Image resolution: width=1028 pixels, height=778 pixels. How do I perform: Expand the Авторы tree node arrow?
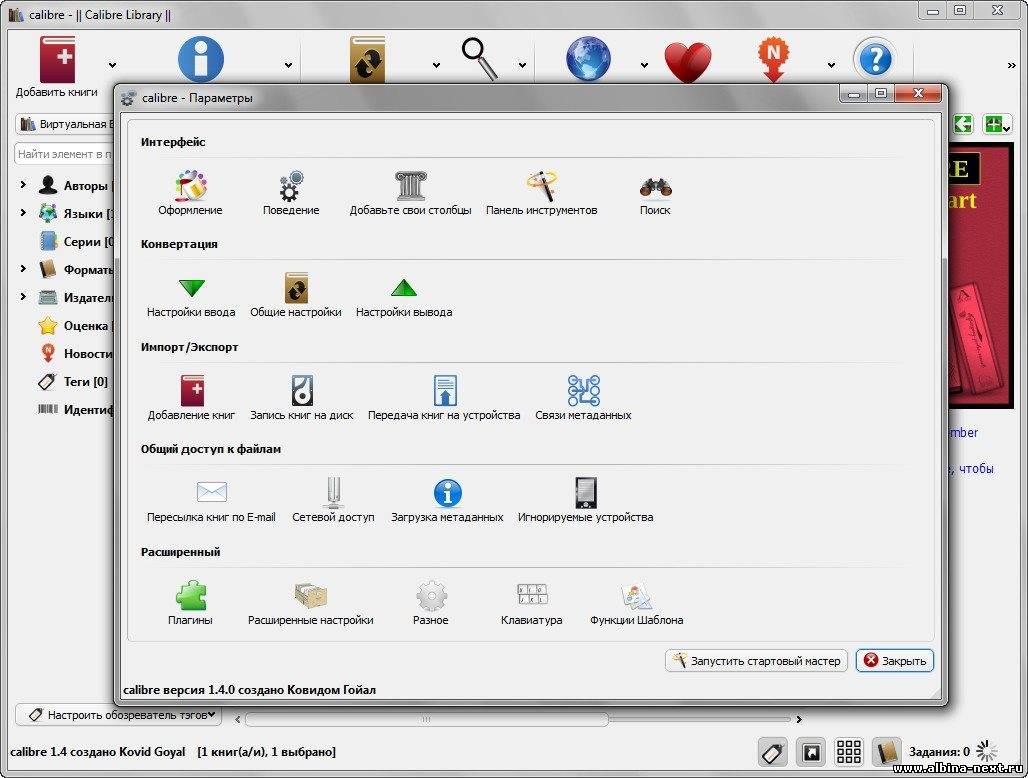[x=23, y=185]
